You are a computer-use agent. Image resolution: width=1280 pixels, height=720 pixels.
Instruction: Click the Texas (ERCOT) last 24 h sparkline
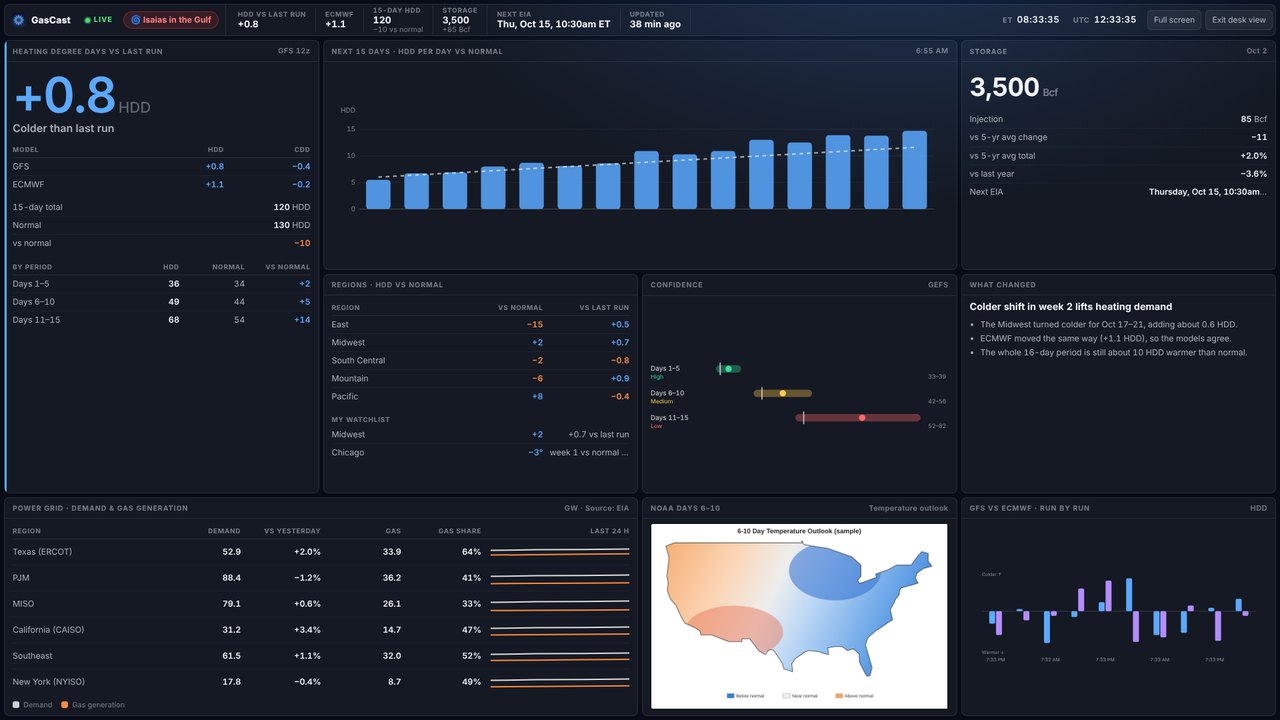coord(560,552)
